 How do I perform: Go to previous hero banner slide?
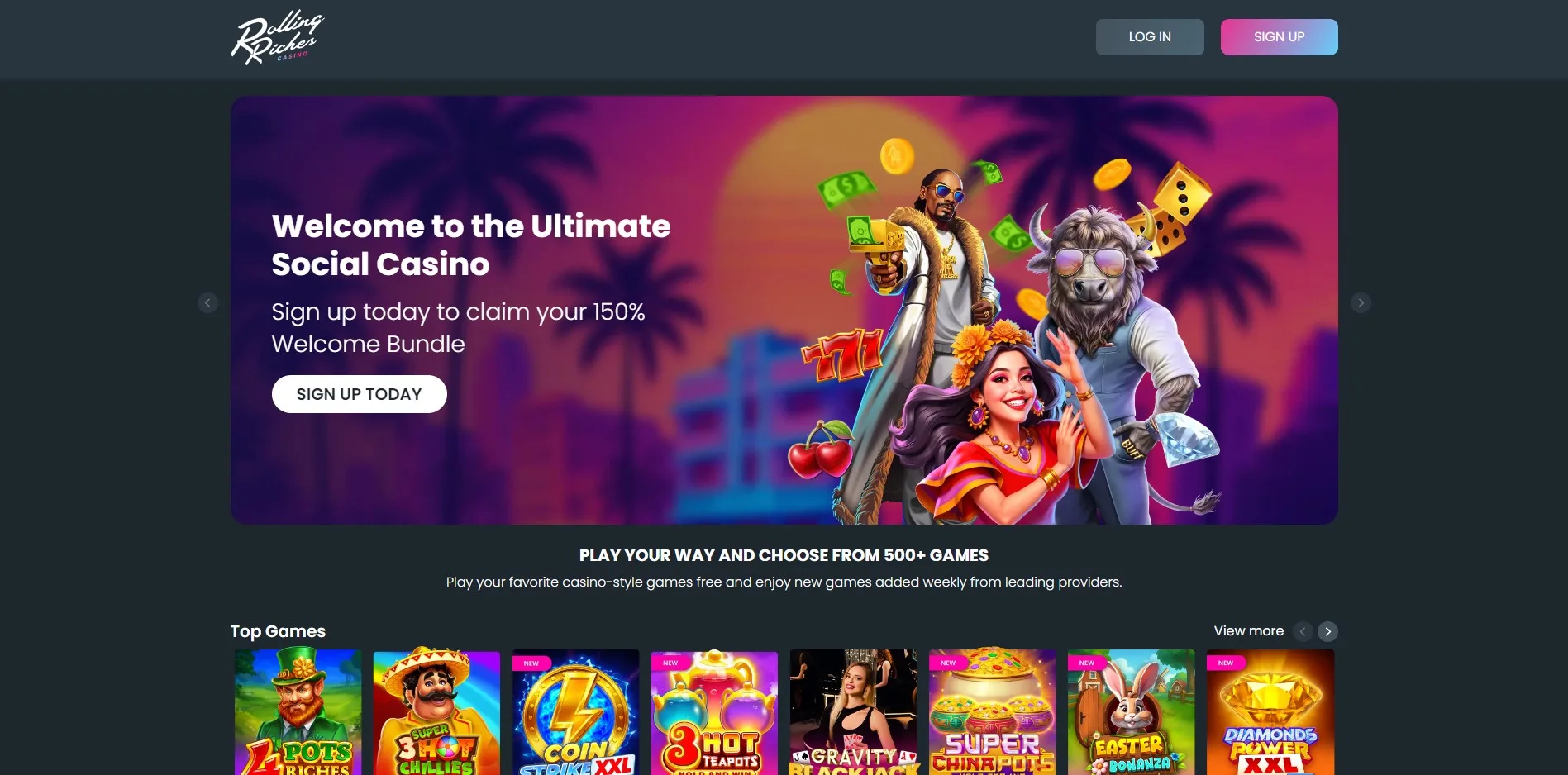click(x=207, y=303)
